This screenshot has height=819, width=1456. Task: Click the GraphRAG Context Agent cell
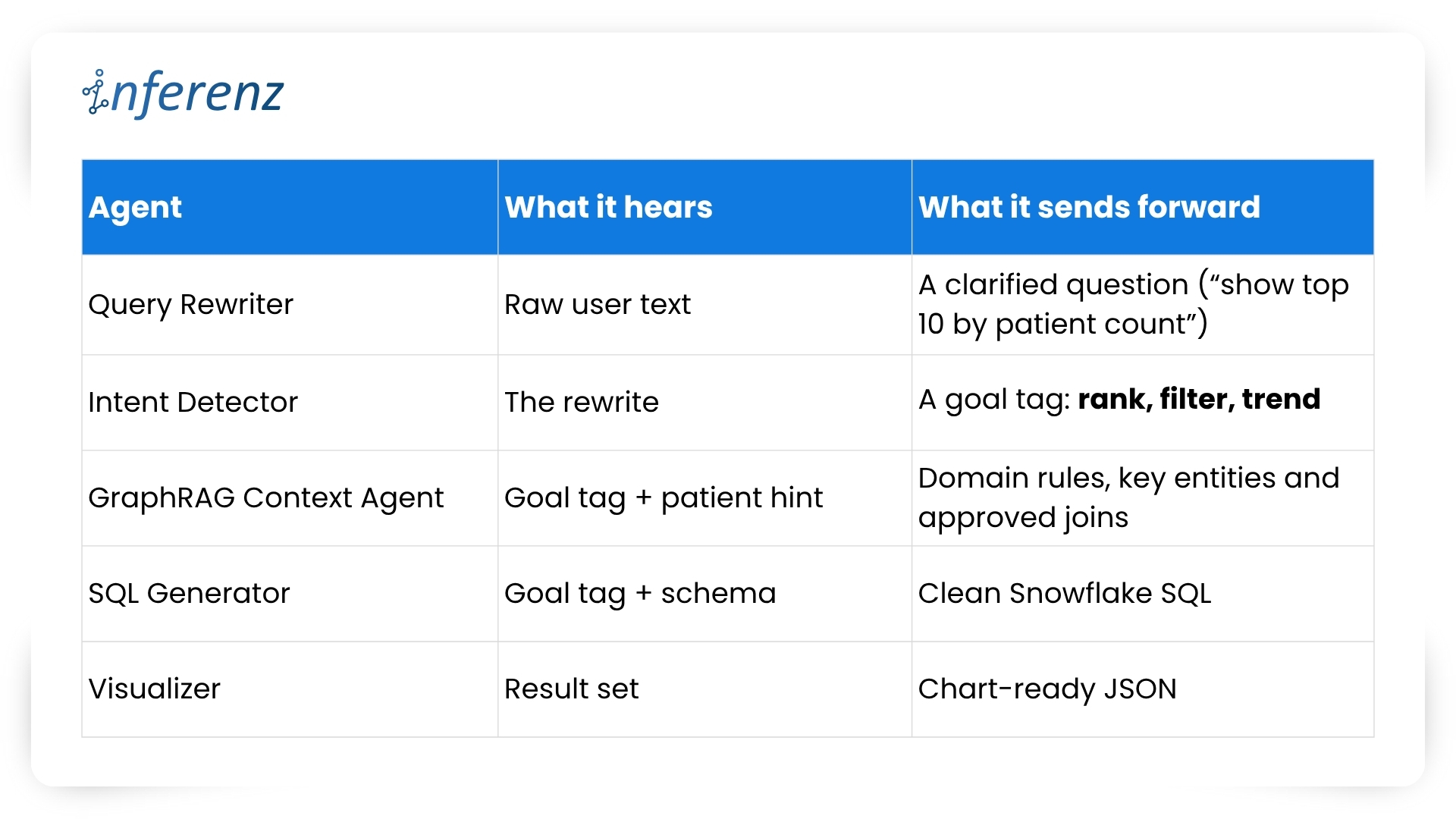coord(290,498)
